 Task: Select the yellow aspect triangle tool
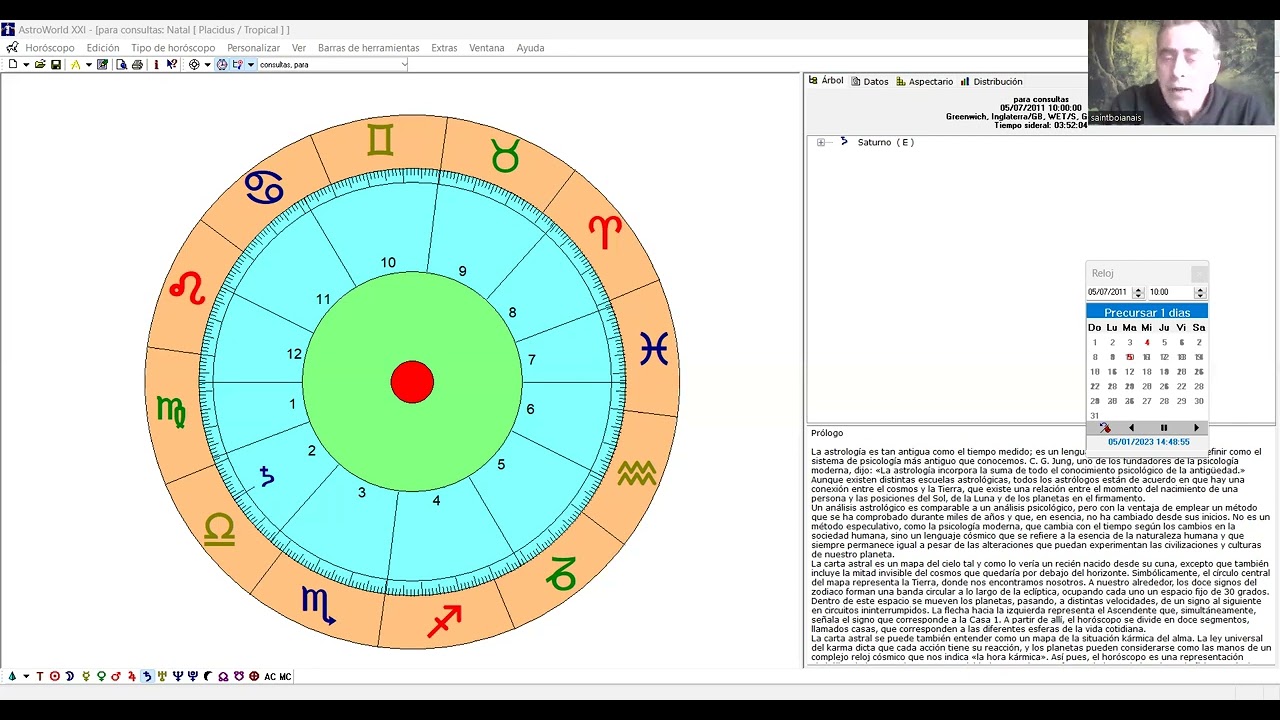pyautogui.click(x=75, y=64)
